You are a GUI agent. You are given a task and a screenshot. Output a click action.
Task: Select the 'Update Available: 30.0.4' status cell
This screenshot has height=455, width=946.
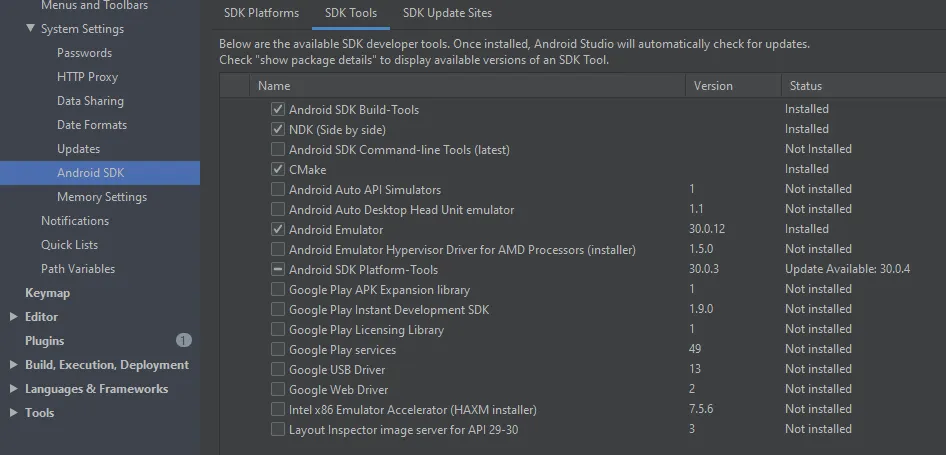(847, 269)
